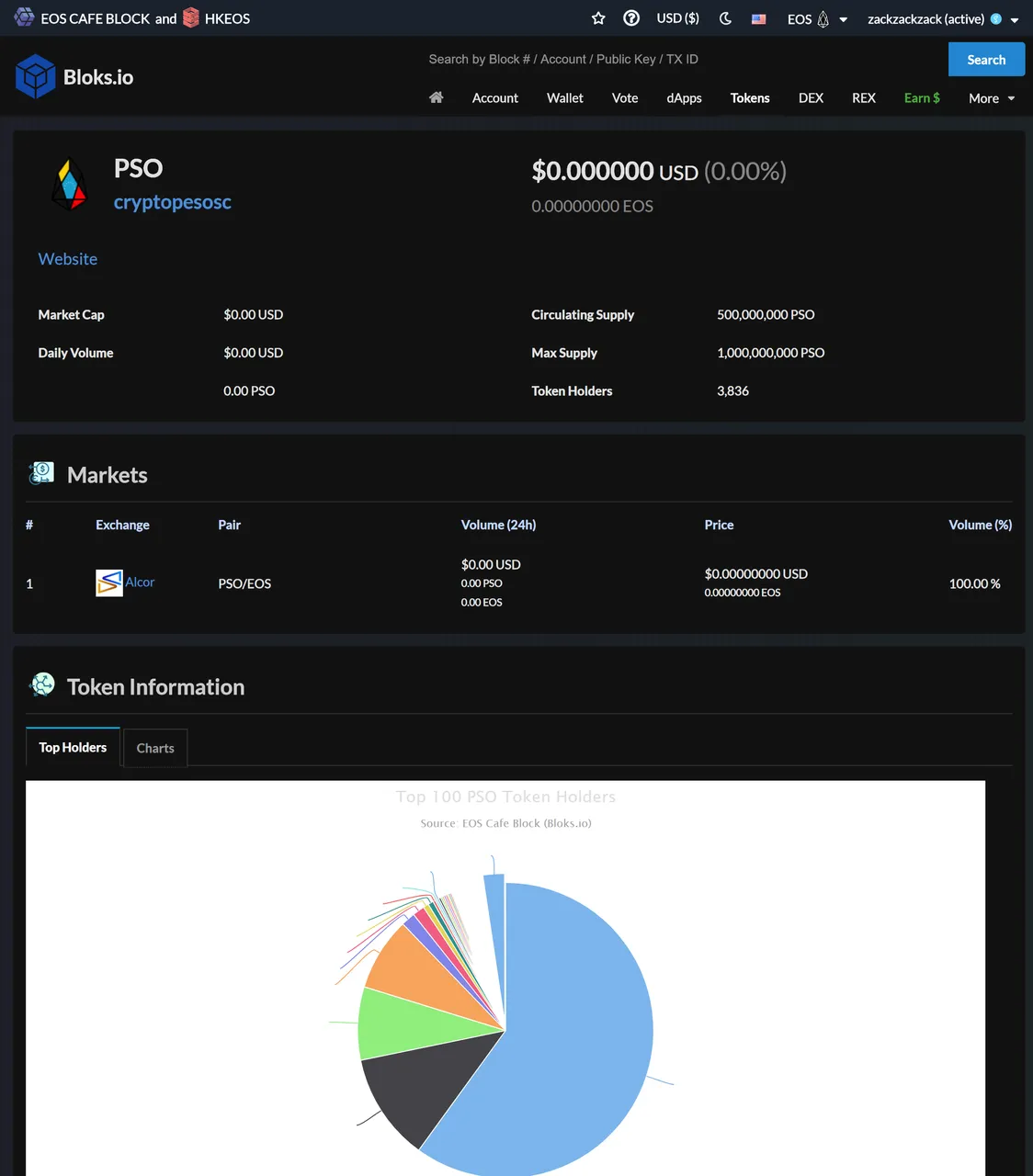Image resolution: width=1033 pixels, height=1176 pixels.
Task: Open the Tokens menu item
Action: pos(750,98)
